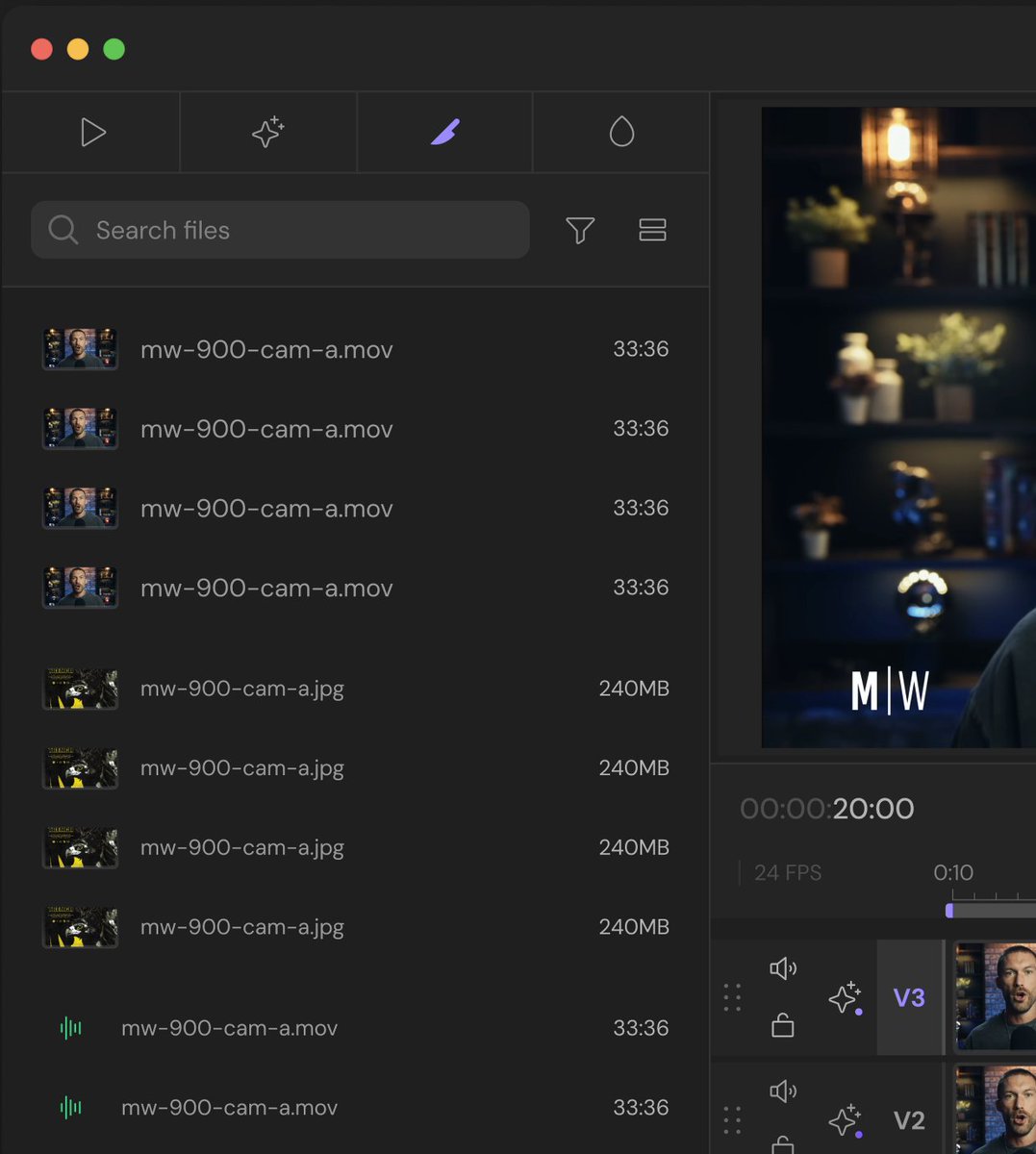
Task: Select the clip thumbnail on track V3
Action: click(x=995, y=997)
